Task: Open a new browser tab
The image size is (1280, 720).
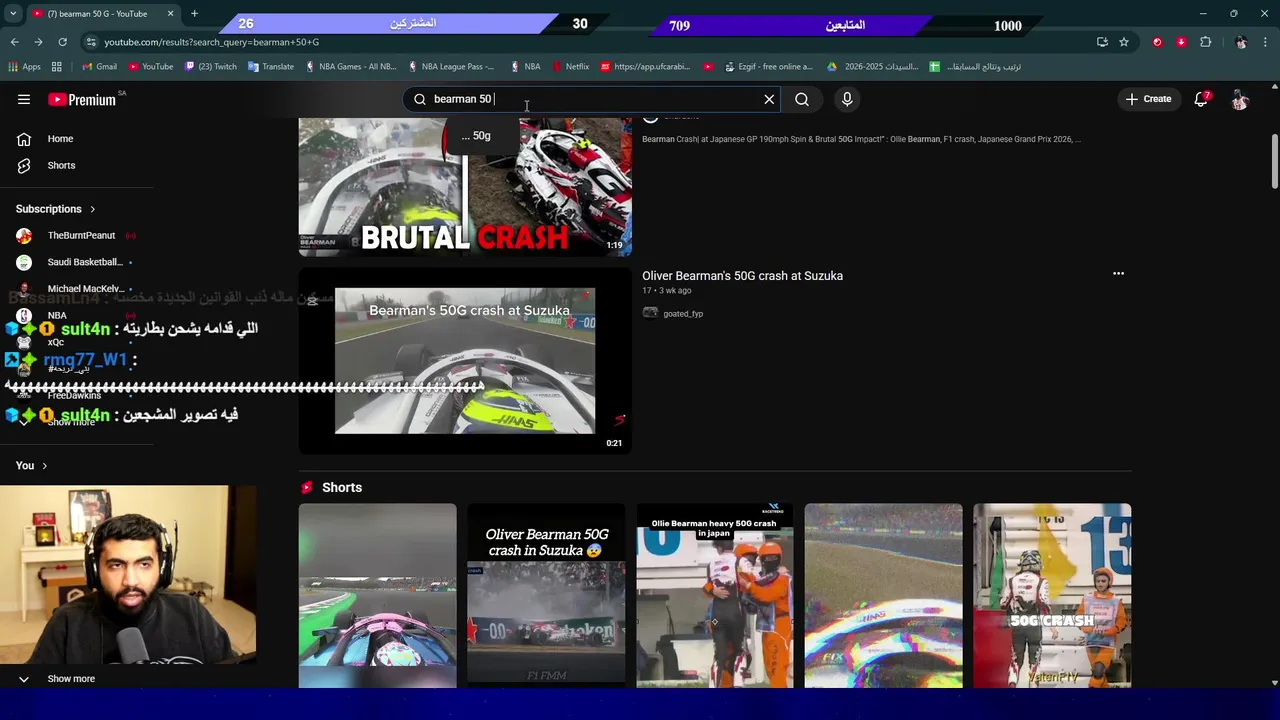Action: coord(194,14)
